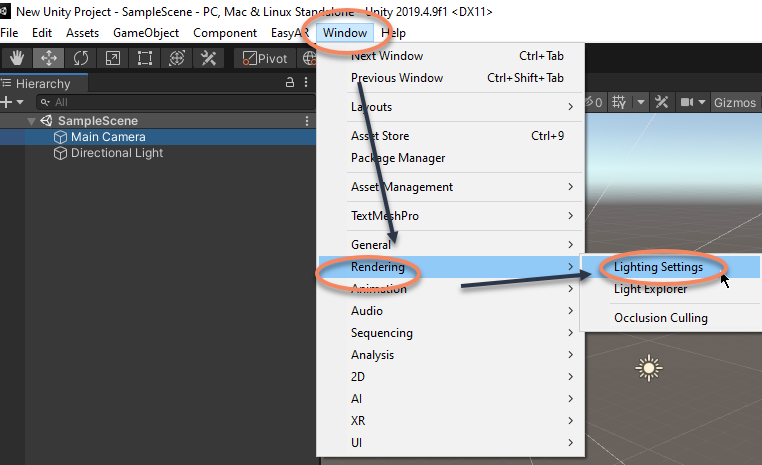Click the sun light gizmo in scene
The image size is (762, 465).
tap(649, 369)
